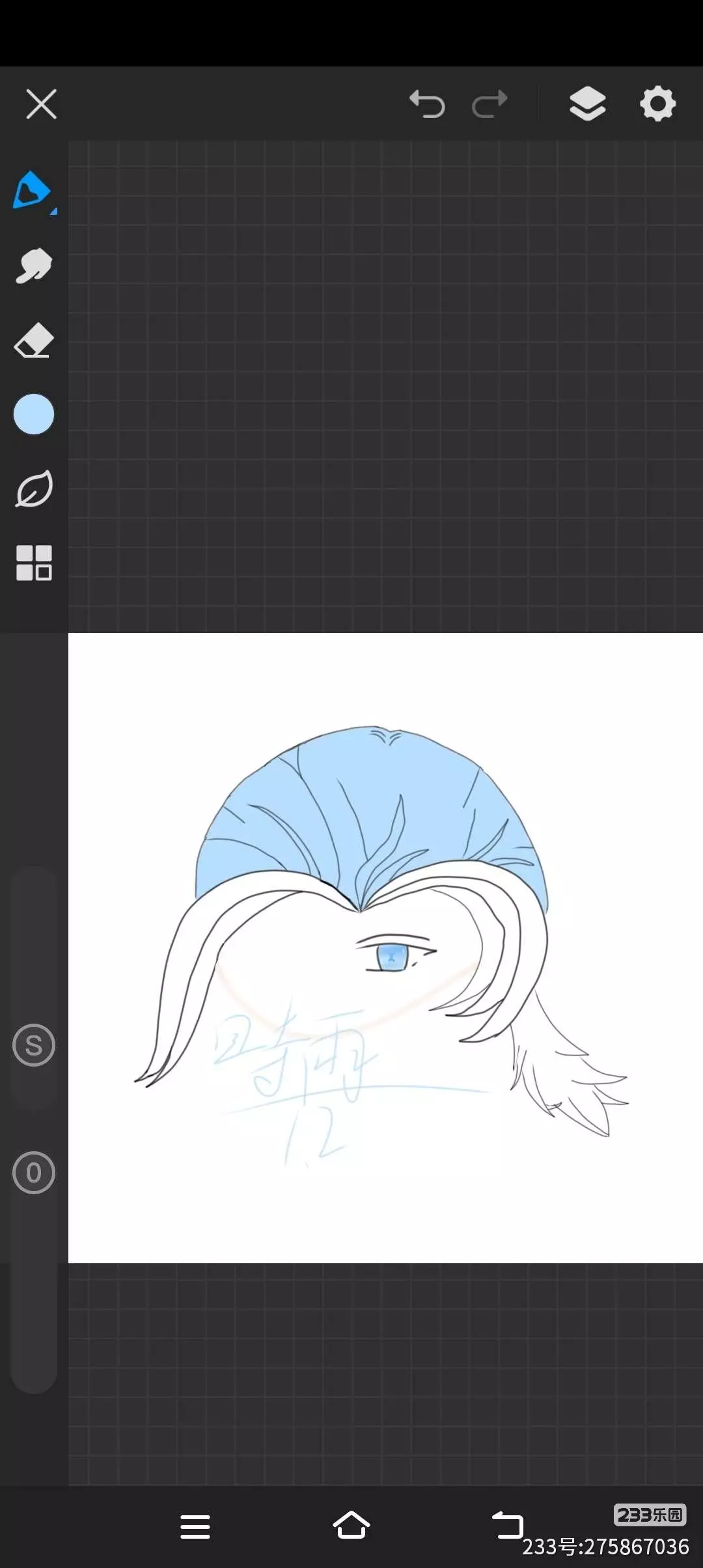Open the leaf shape tool
Viewport: 703px width, 1568px height.
point(34,489)
